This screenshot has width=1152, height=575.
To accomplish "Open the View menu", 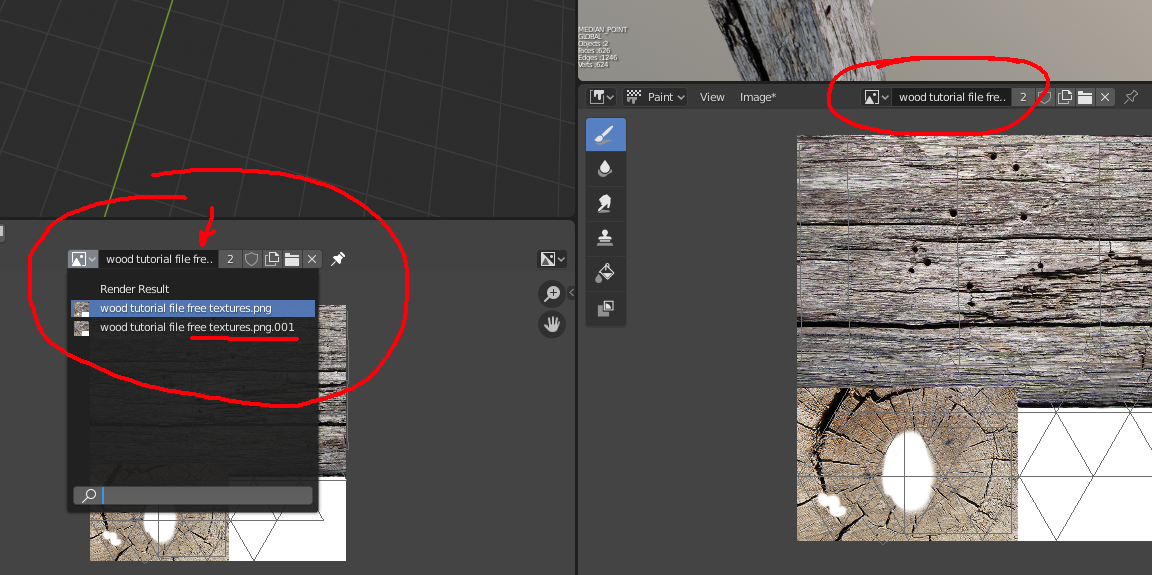I will 712,97.
